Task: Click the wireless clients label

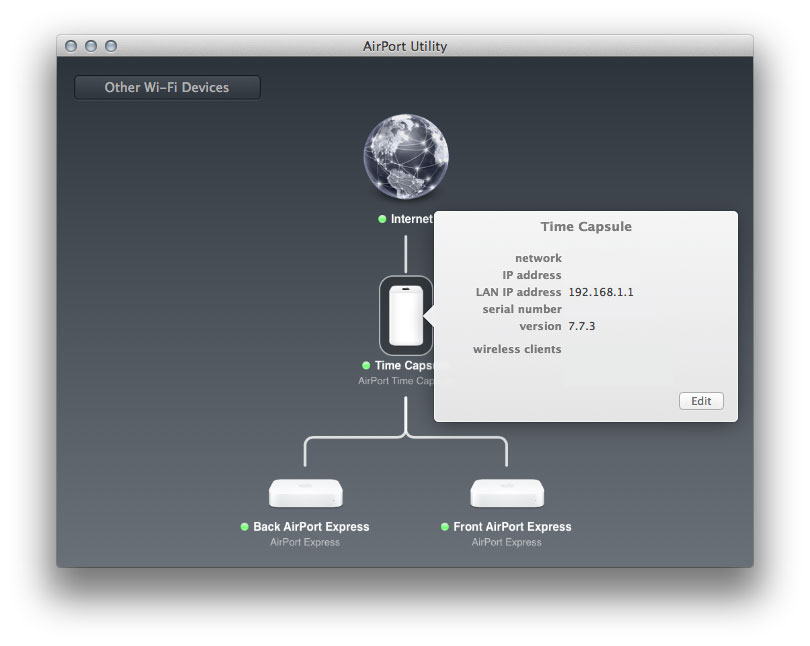Action: pos(517,349)
